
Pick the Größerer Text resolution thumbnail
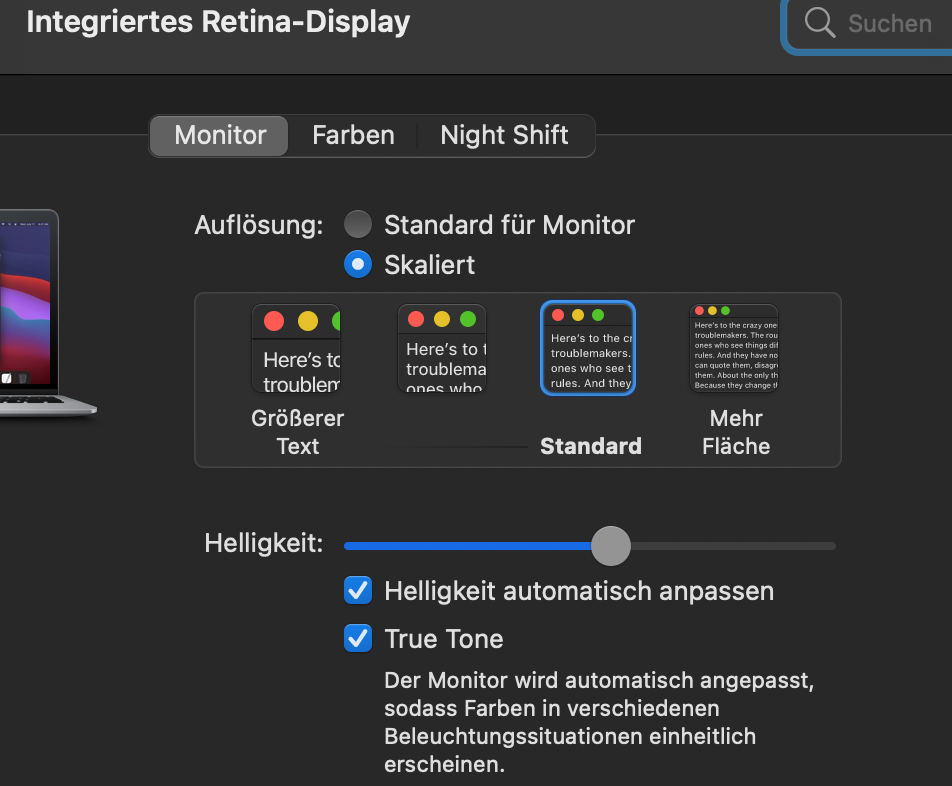click(x=296, y=348)
